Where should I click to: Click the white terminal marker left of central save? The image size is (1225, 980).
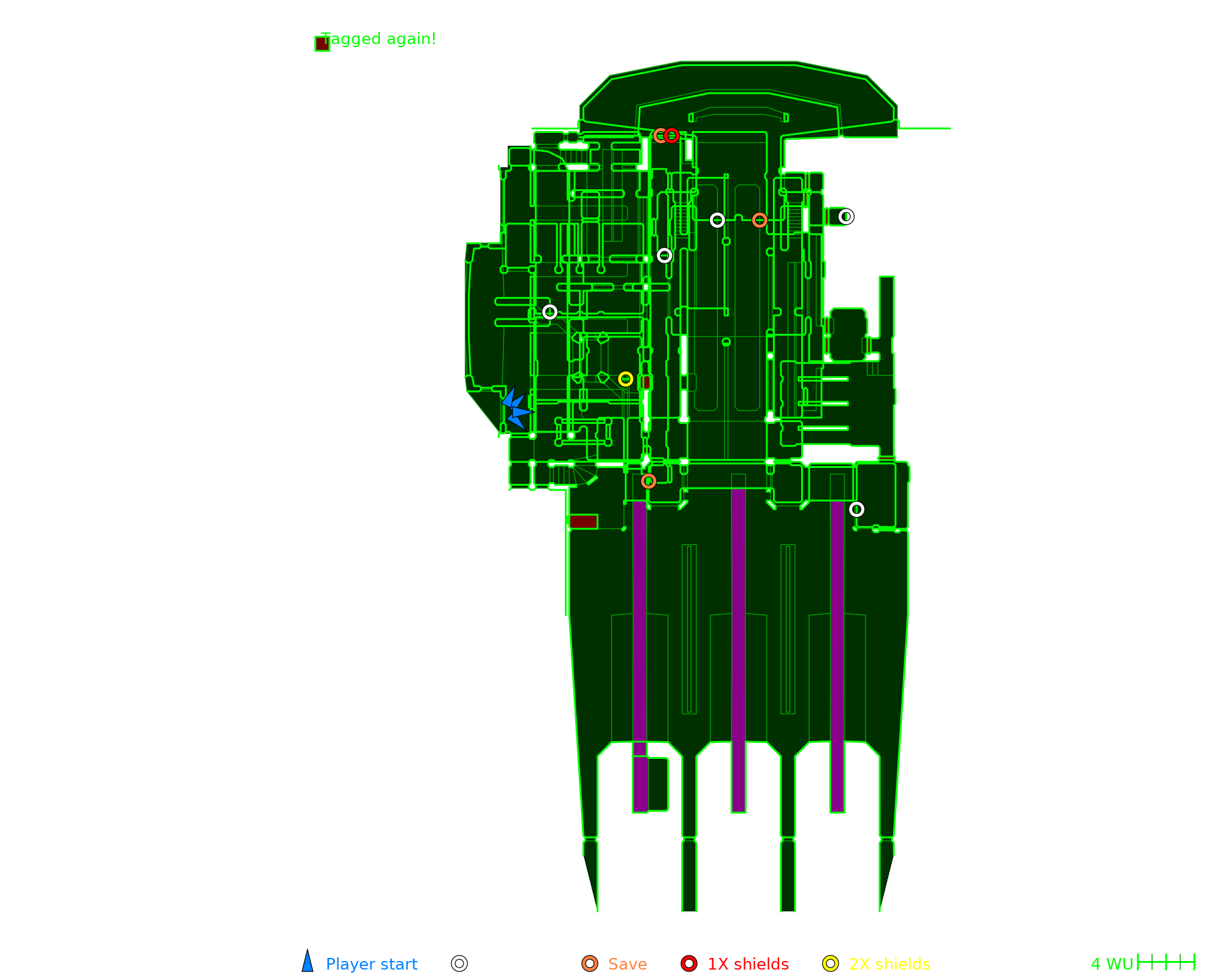tap(717, 220)
